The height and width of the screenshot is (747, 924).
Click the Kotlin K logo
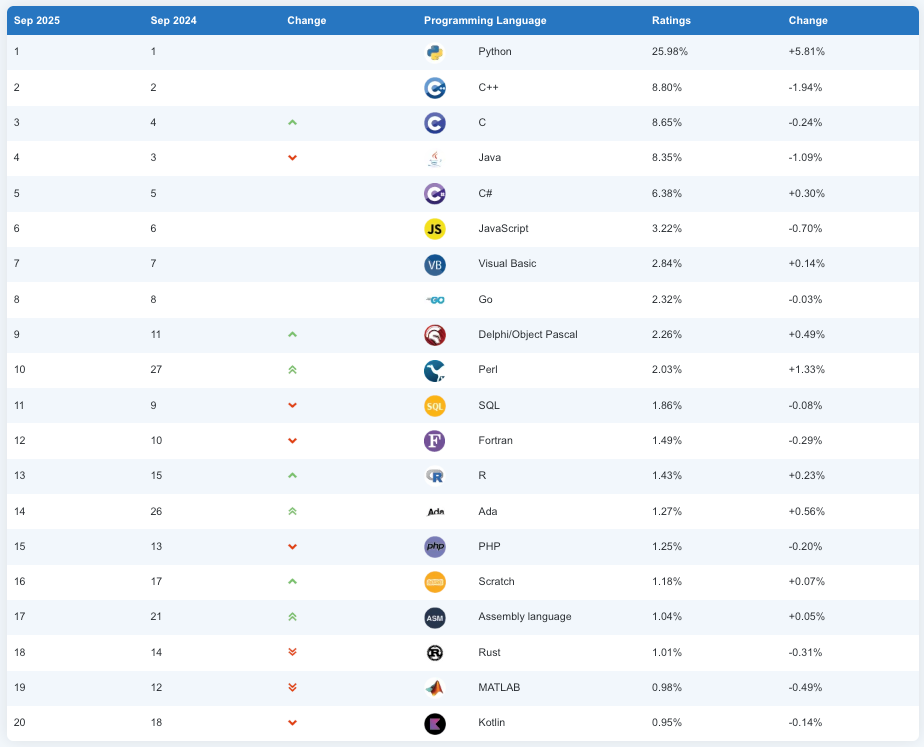[x=434, y=723]
